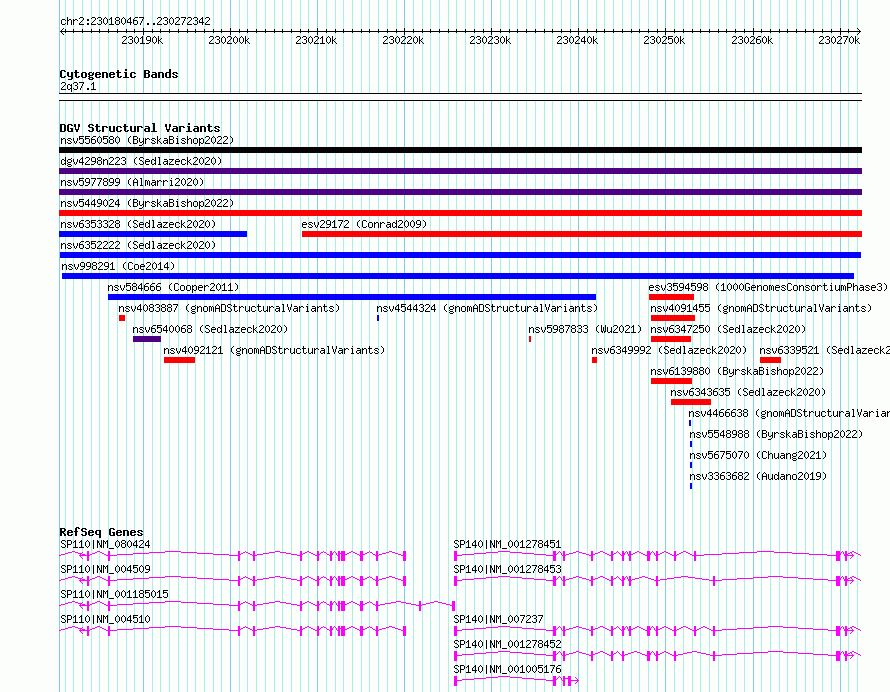The image size is (890, 692).
Task: Select the blue nsv6352222 variant bar
Action: [460, 255]
